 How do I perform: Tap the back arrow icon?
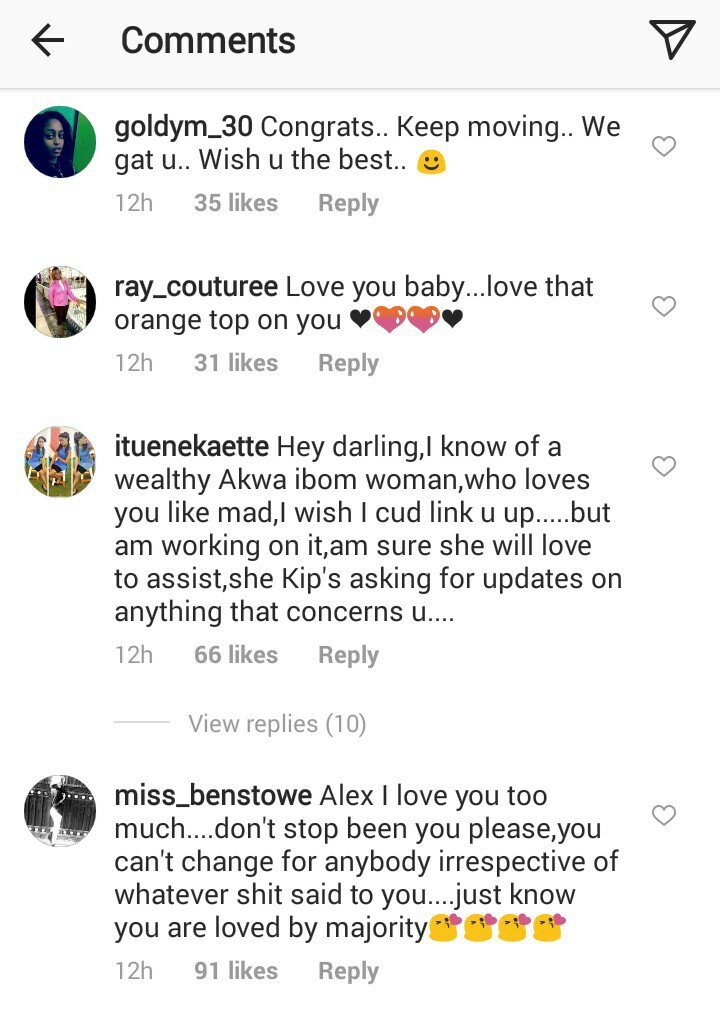(x=47, y=40)
